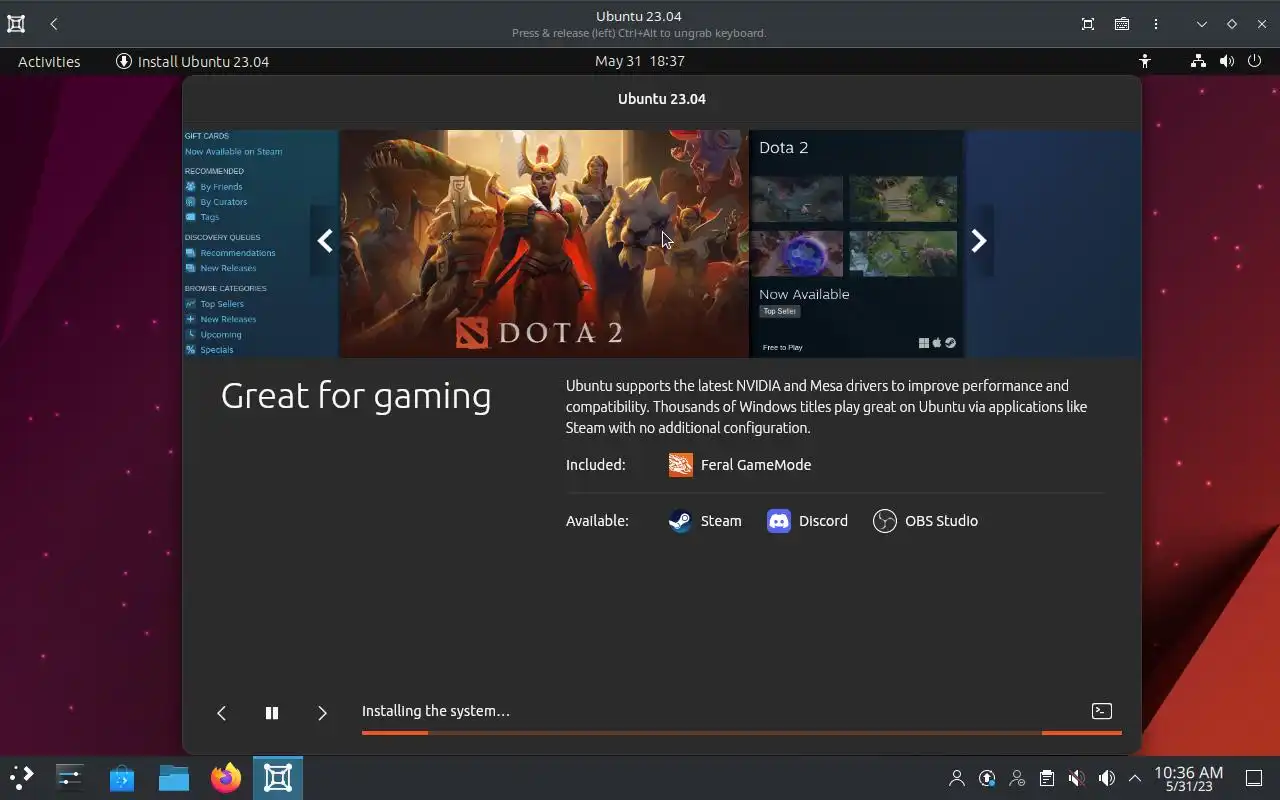Click the Great for gaming heading
Viewport: 1280px width, 800px height.
click(x=356, y=396)
